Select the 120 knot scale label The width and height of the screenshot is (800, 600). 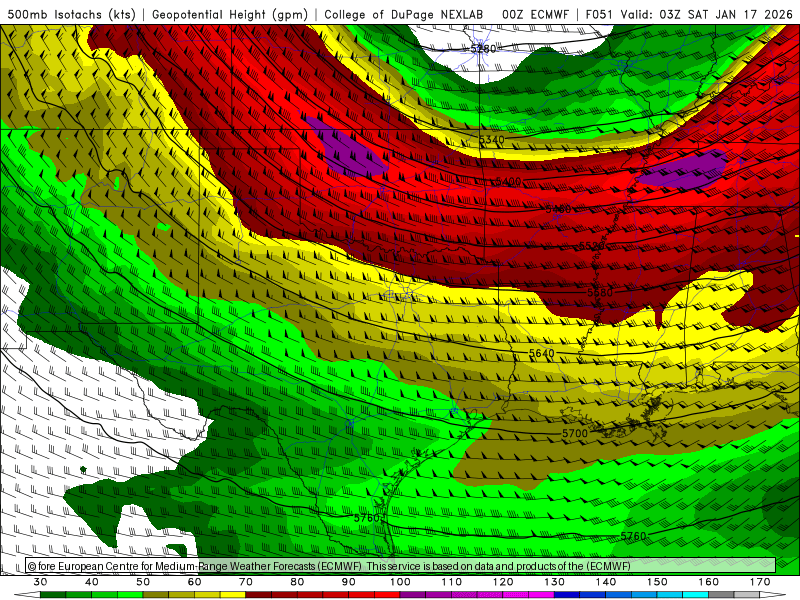503,582
